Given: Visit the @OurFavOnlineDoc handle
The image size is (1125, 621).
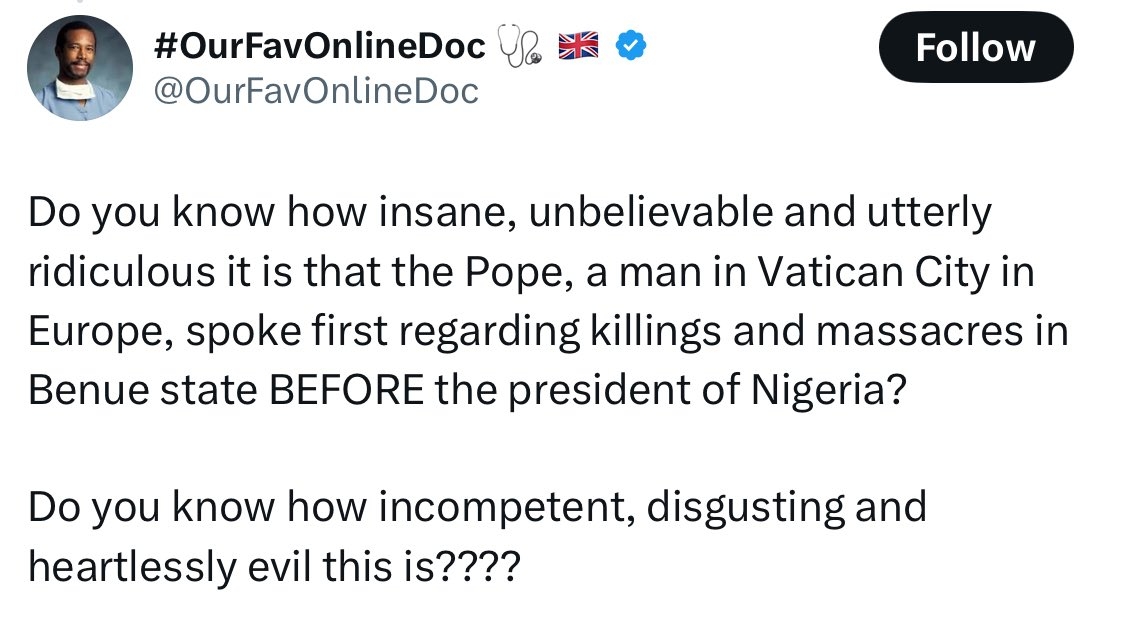Looking at the screenshot, I should pyautogui.click(x=313, y=91).
